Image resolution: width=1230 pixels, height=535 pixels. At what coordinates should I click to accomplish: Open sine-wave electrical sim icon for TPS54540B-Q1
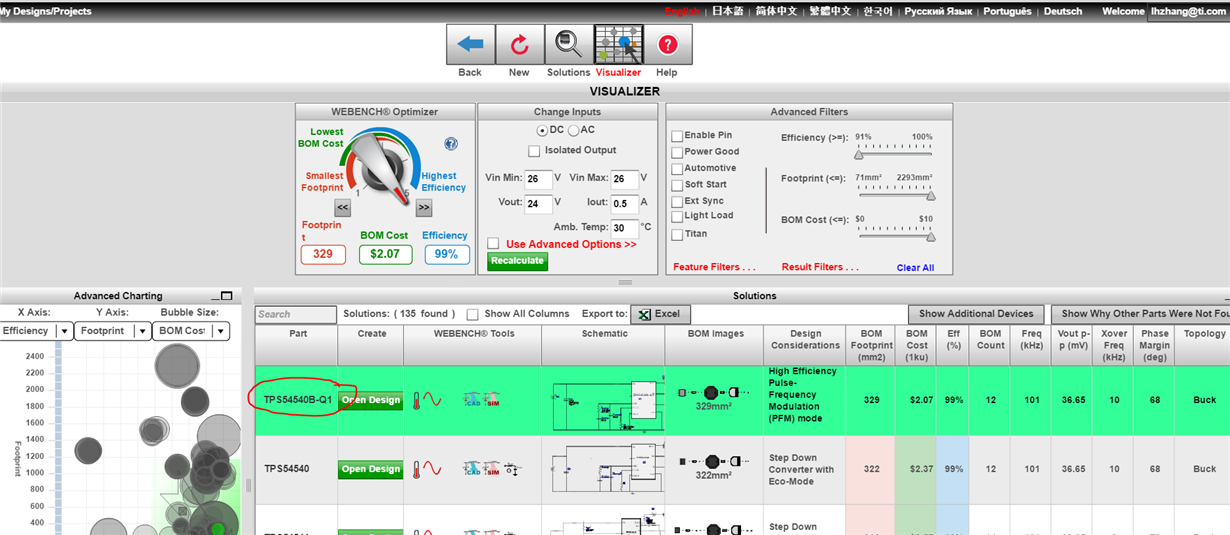434,399
